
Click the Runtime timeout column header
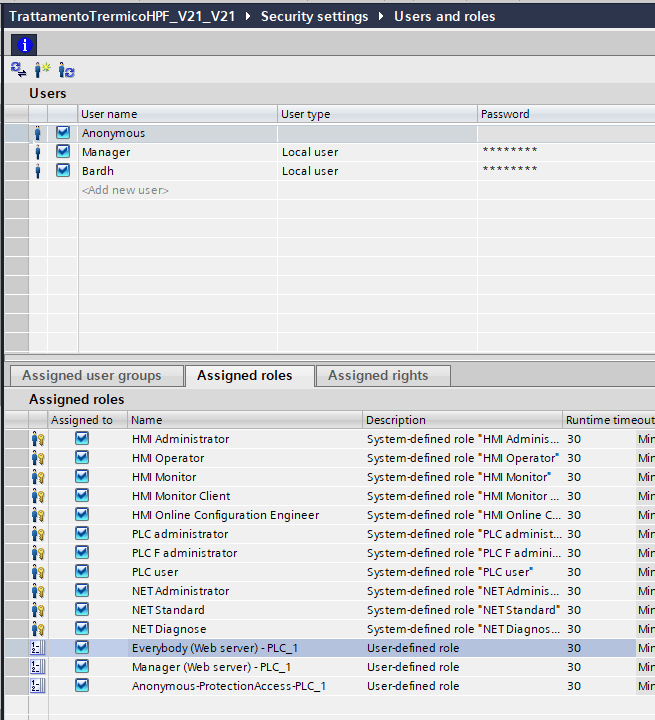pos(609,420)
